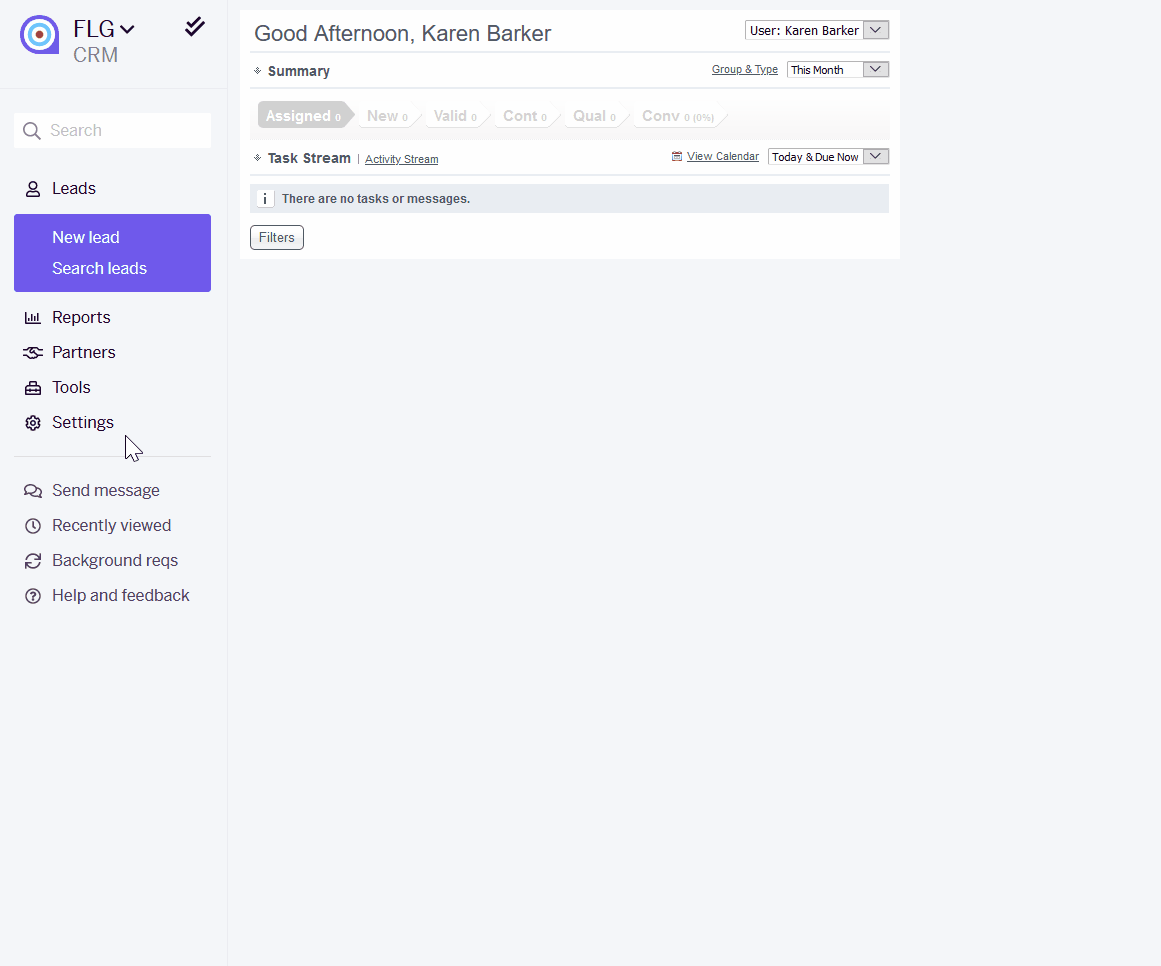This screenshot has height=966, width=1161.
Task: Open Background reqs
Action: [x=115, y=560]
